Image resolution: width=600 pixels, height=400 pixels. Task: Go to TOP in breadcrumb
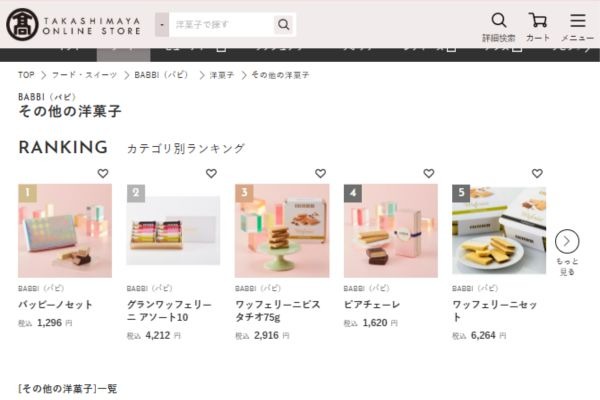(26, 75)
